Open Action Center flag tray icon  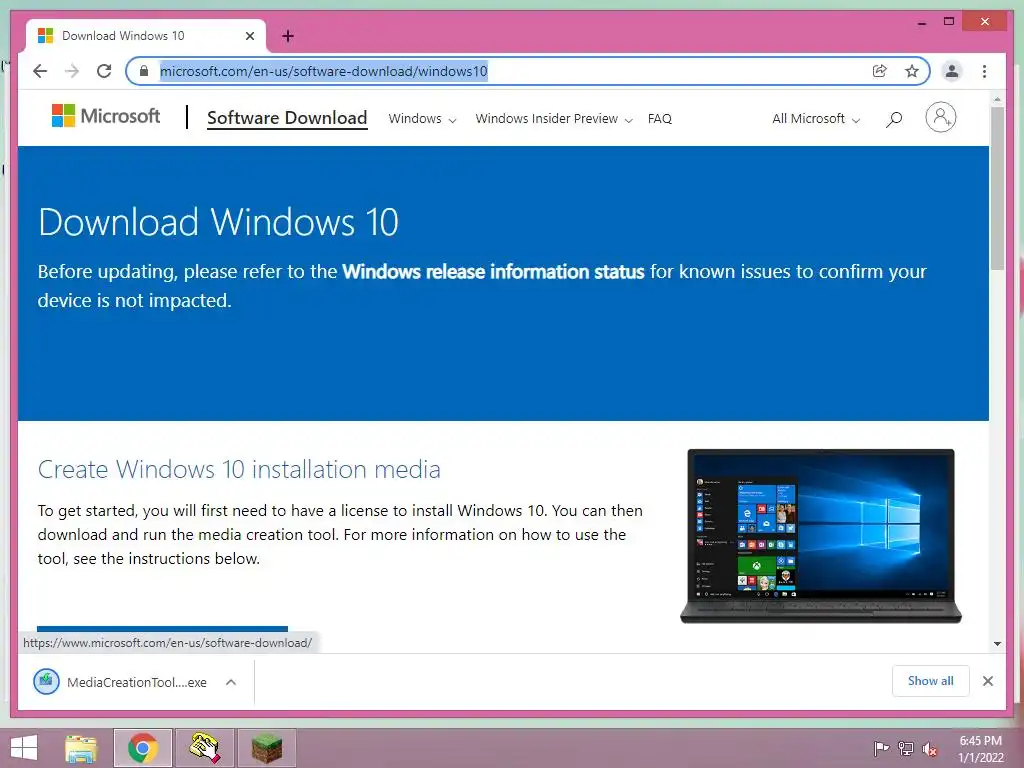tap(881, 749)
